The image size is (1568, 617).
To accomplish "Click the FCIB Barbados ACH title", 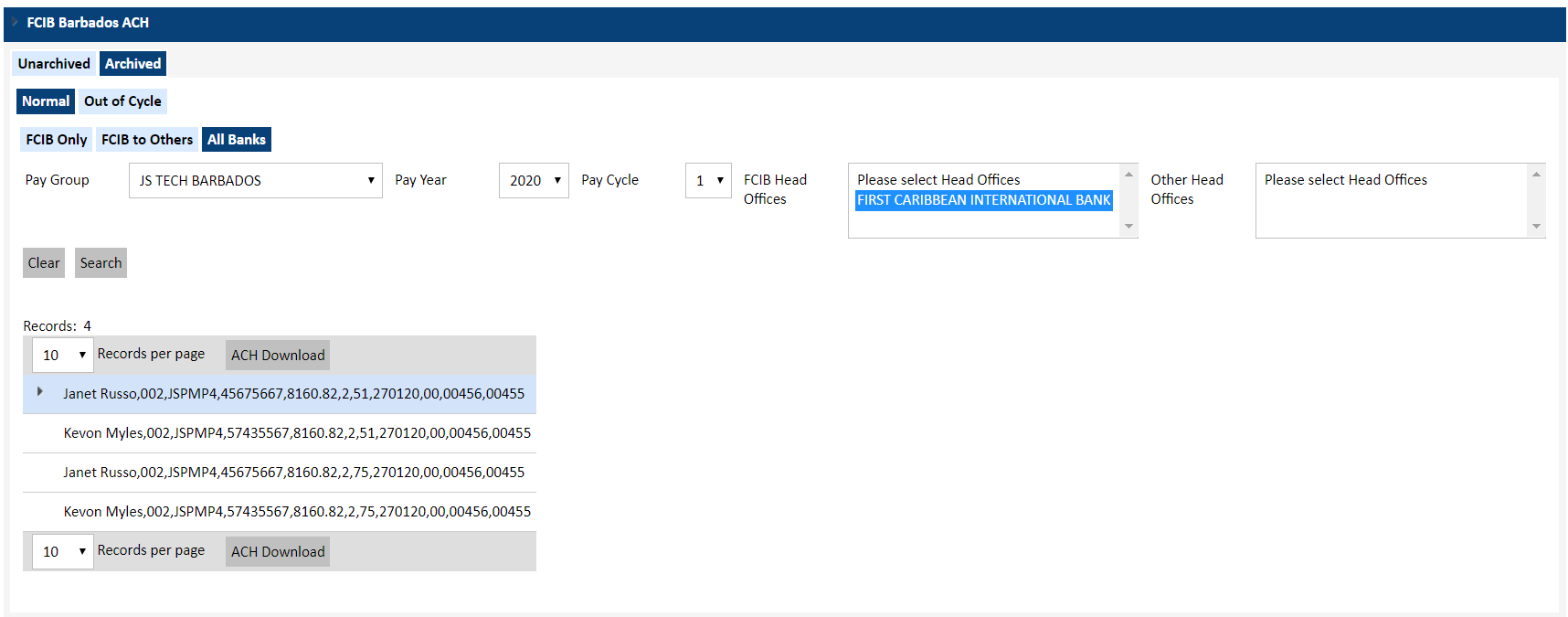I will point(88,23).
